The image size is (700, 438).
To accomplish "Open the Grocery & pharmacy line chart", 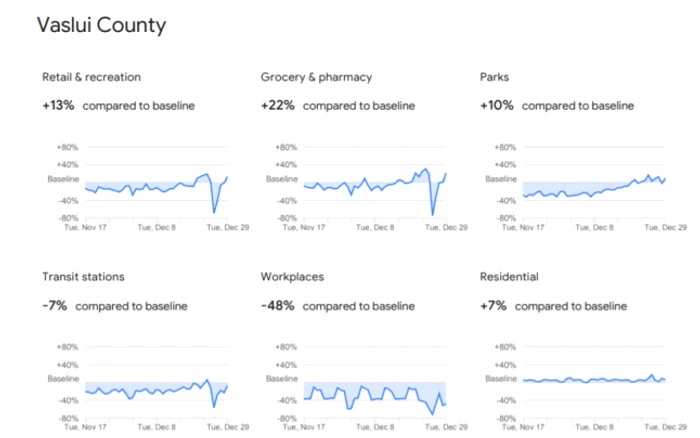I will [x=375, y=182].
